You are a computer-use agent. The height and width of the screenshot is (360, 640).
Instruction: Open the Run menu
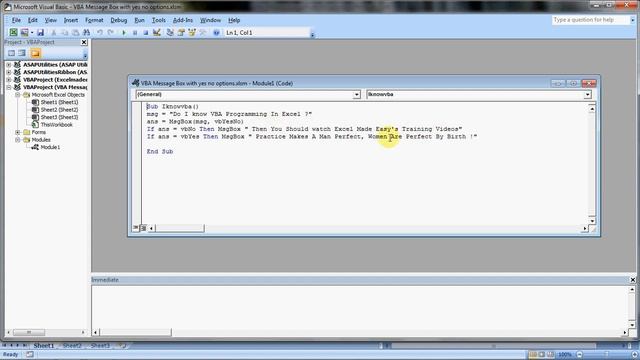click(x=140, y=20)
